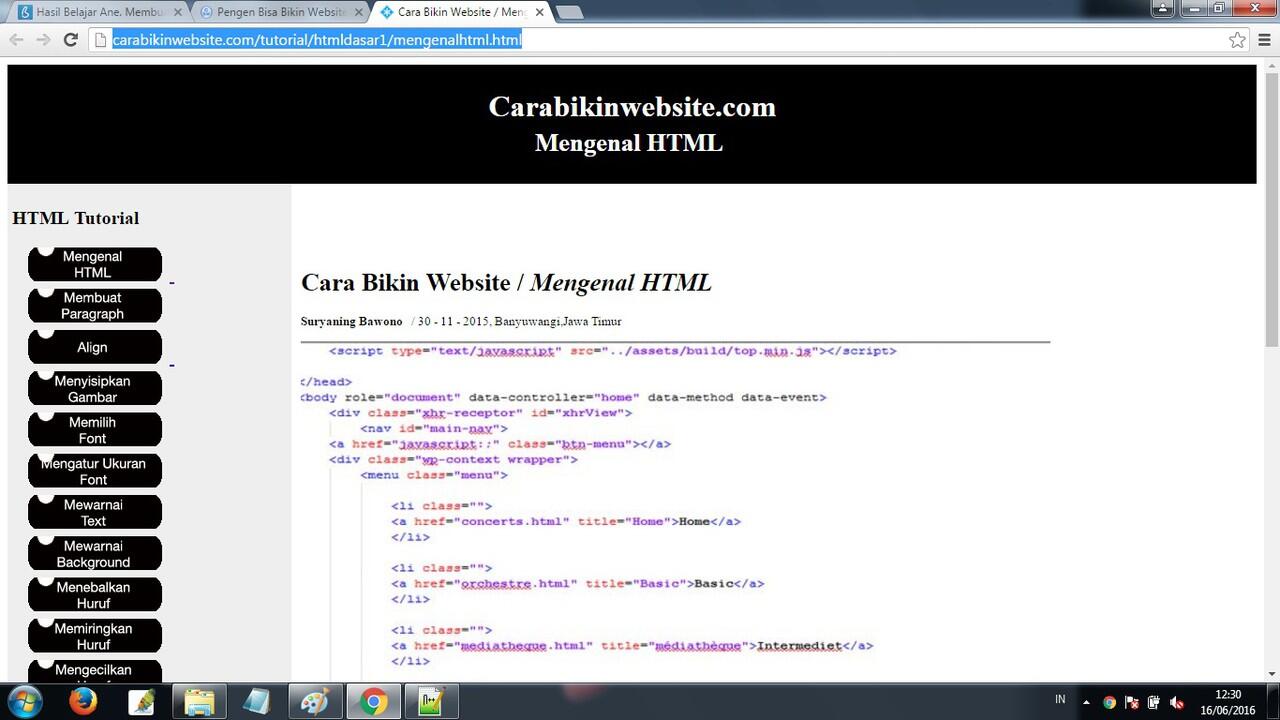The width and height of the screenshot is (1280, 720).
Task: Open the pen-and-notepad editor taskbar icon
Action: [x=141, y=702]
